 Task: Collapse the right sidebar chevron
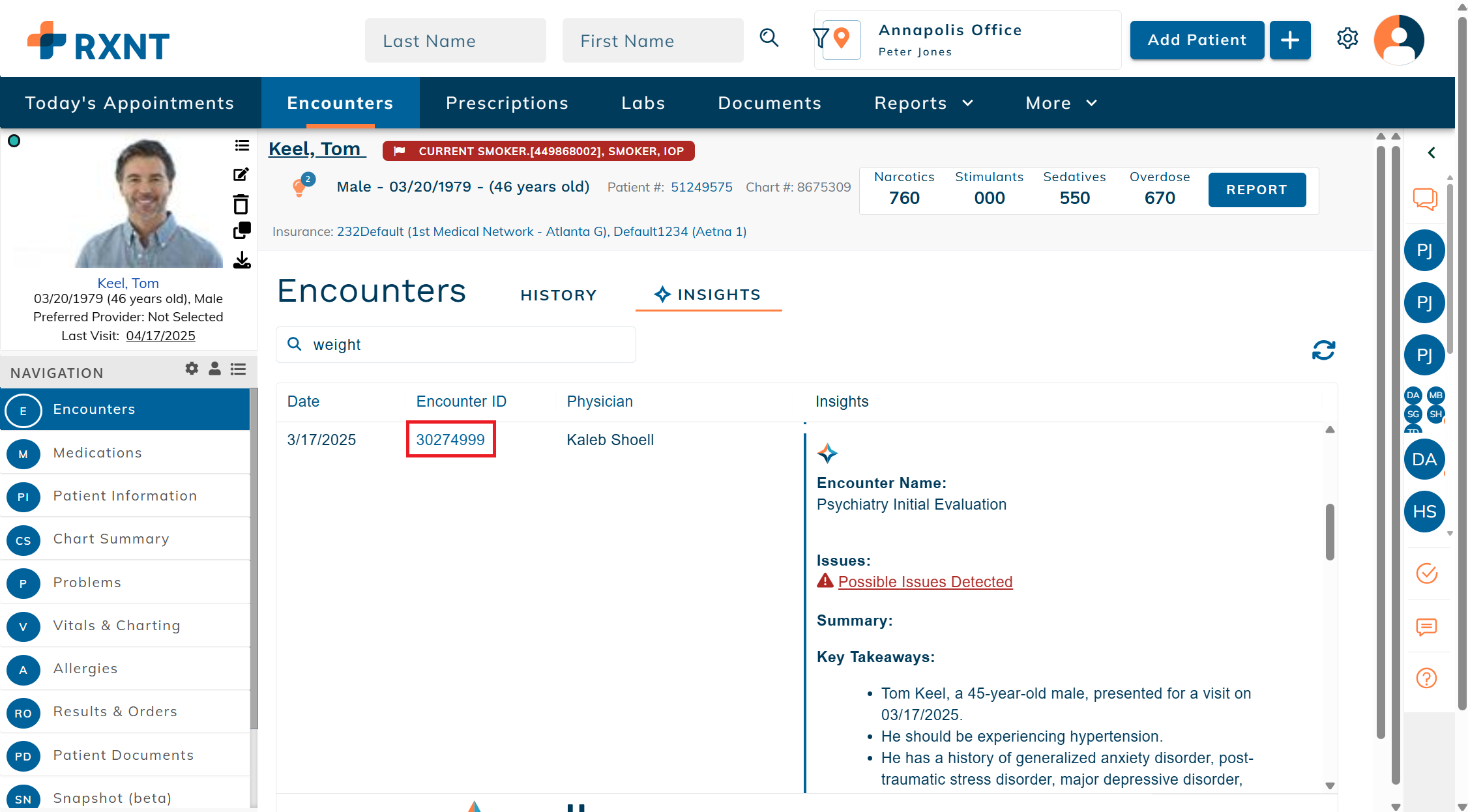tap(1431, 152)
